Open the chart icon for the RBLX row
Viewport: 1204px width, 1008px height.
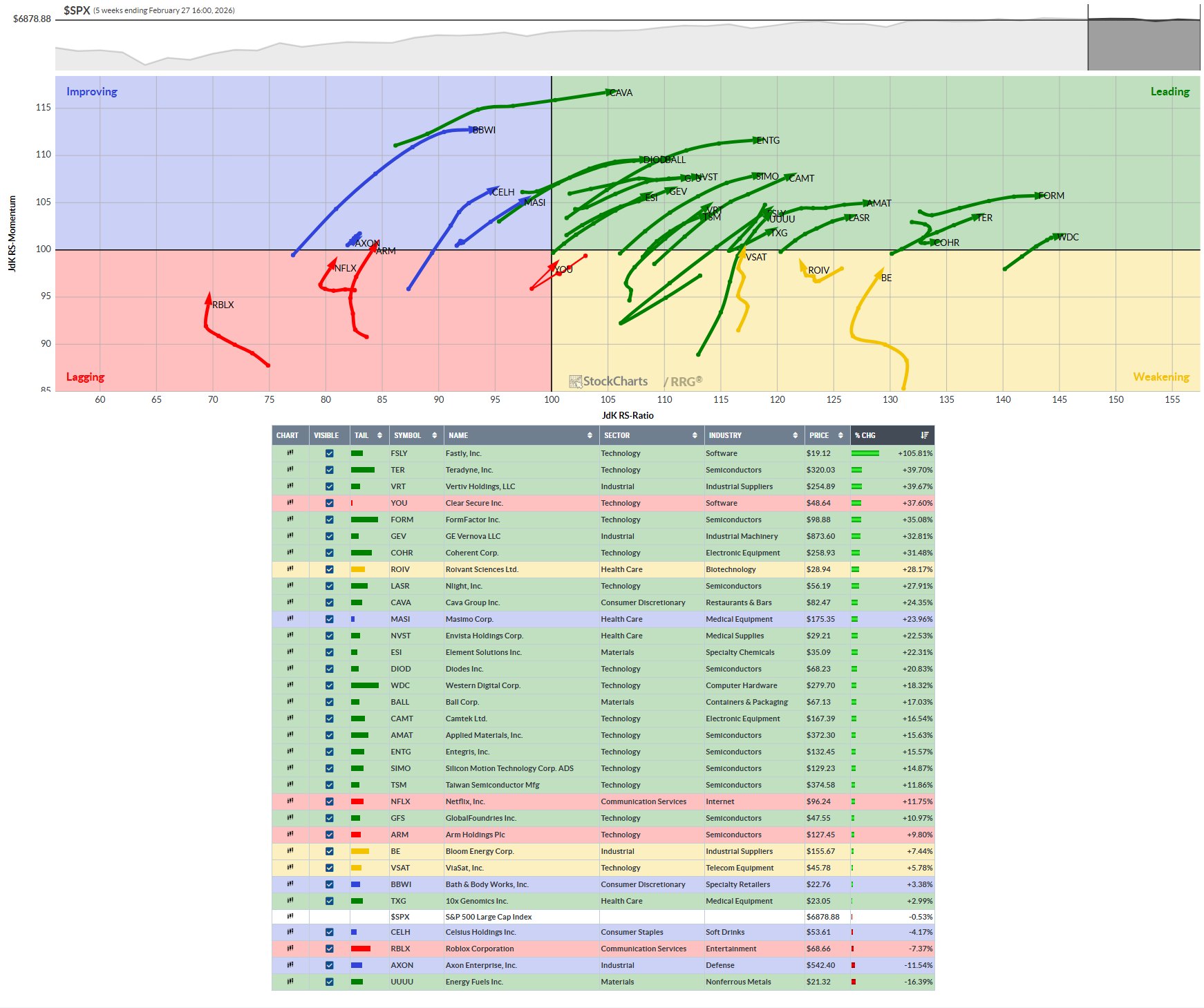coord(290,949)
